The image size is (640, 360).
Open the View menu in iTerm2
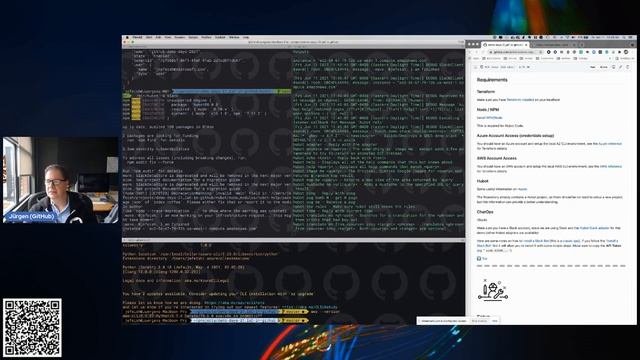(x=168, y=38)
